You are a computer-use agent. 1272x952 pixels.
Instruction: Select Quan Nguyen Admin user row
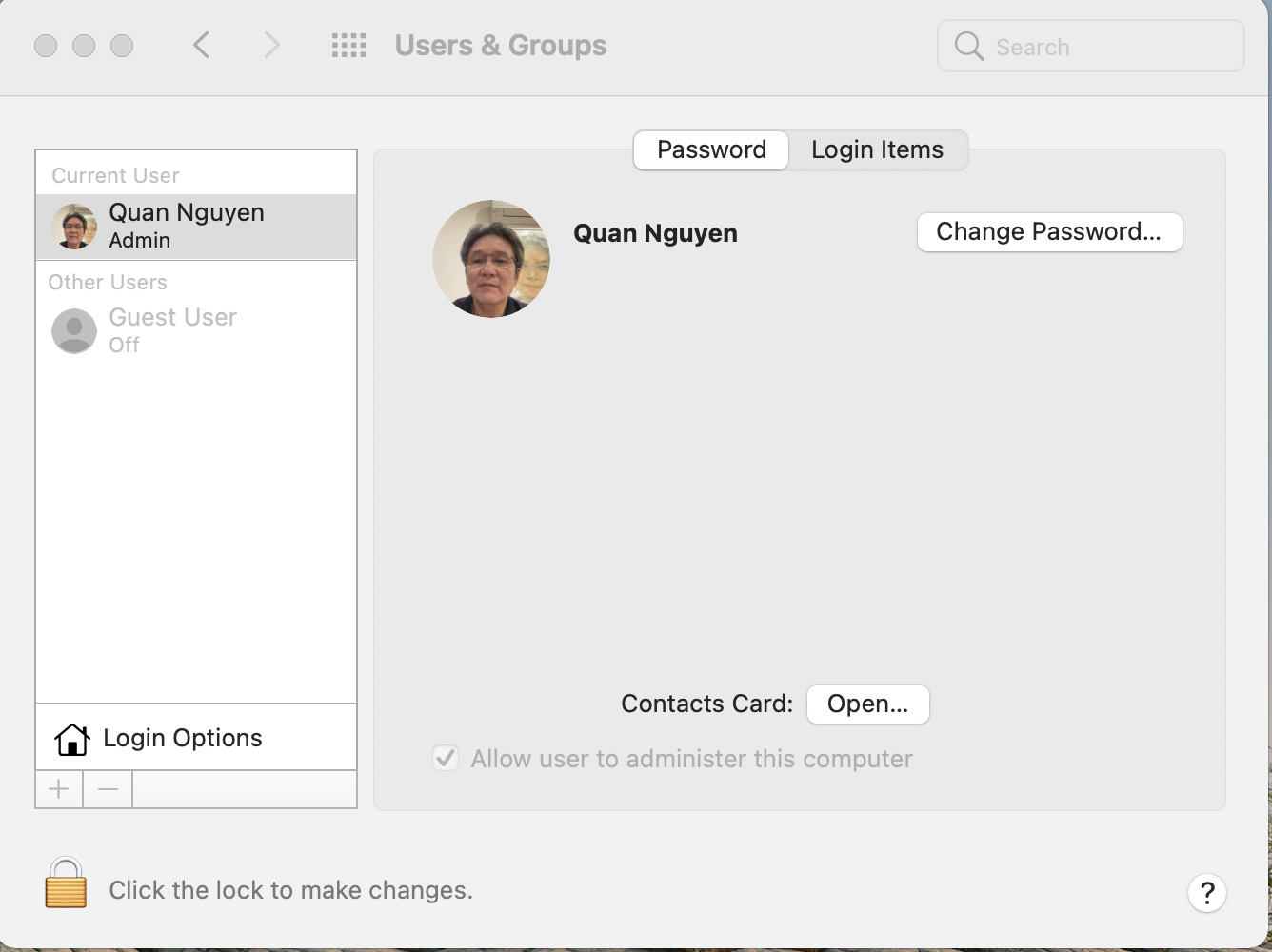[196, 227]
